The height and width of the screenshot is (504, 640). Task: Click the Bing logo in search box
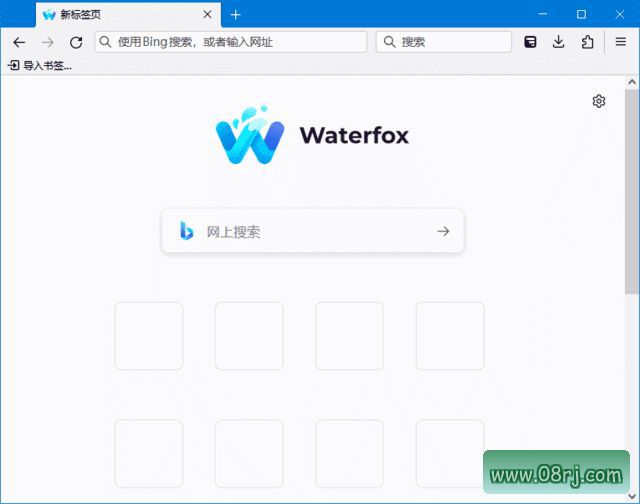pyautogui.click(x=186, y=231)
